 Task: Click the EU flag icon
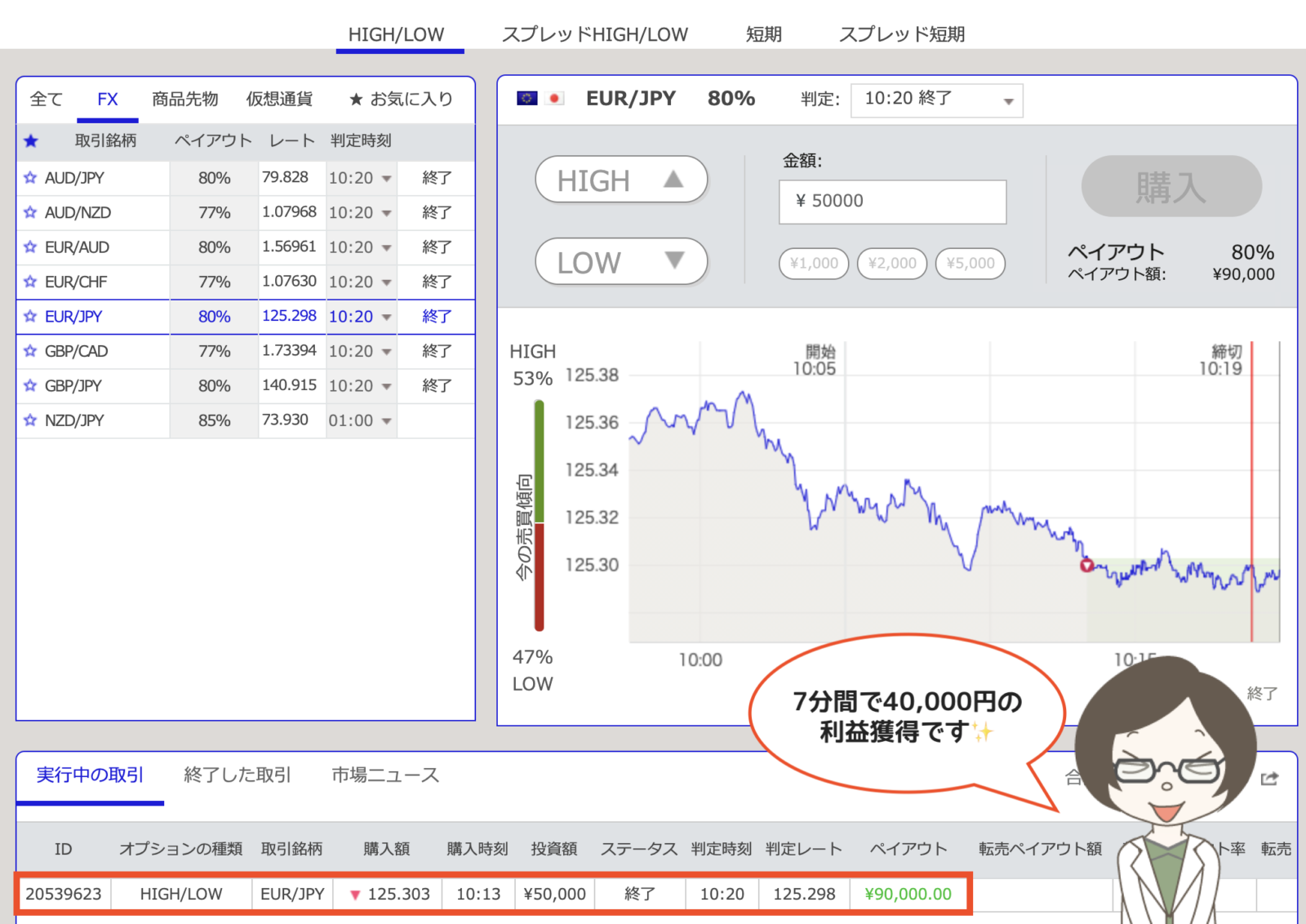point(526,99)
